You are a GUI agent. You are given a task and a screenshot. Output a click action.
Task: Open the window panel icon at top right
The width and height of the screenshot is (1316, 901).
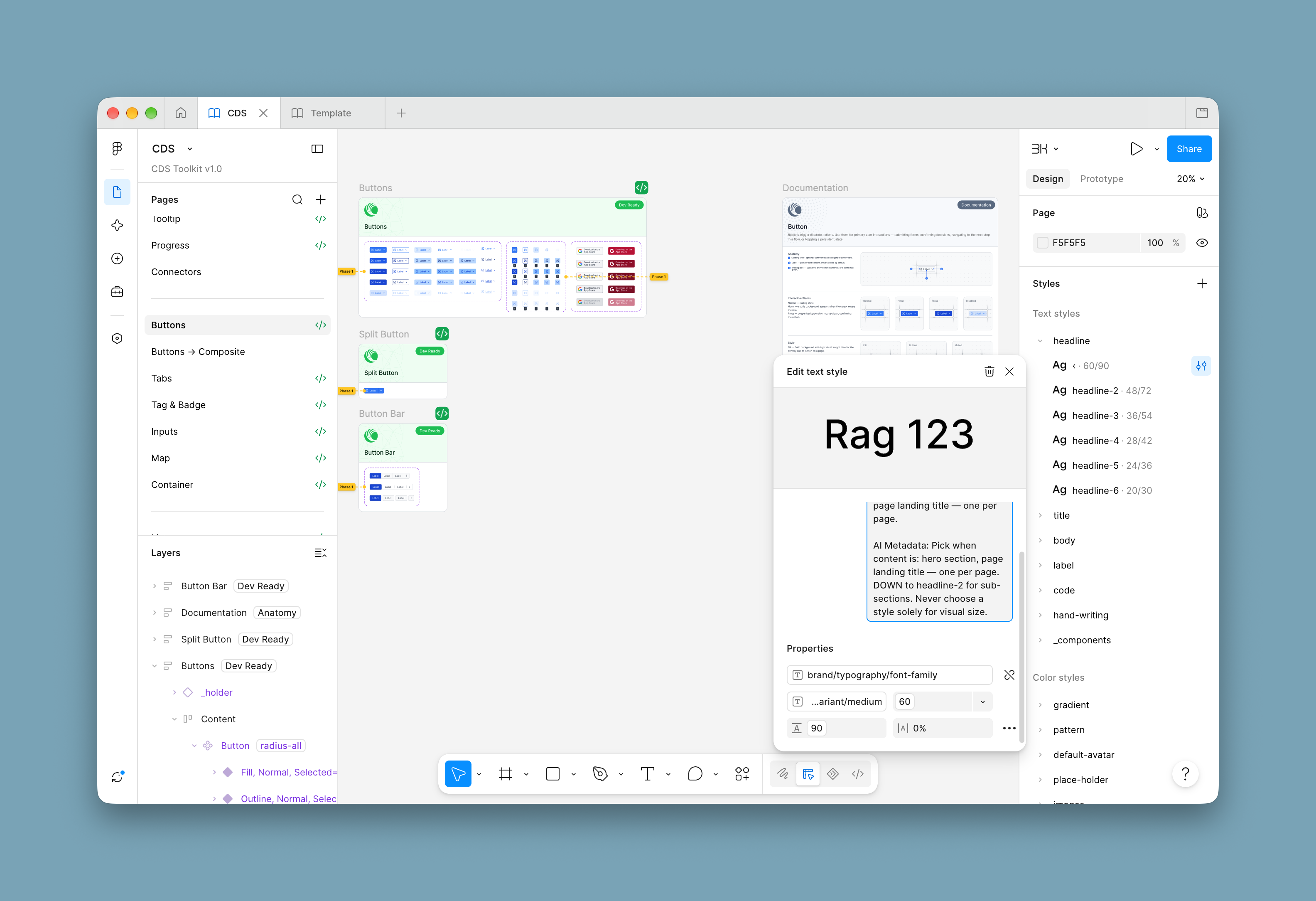pyautogui.click(x=1202, y=113)
